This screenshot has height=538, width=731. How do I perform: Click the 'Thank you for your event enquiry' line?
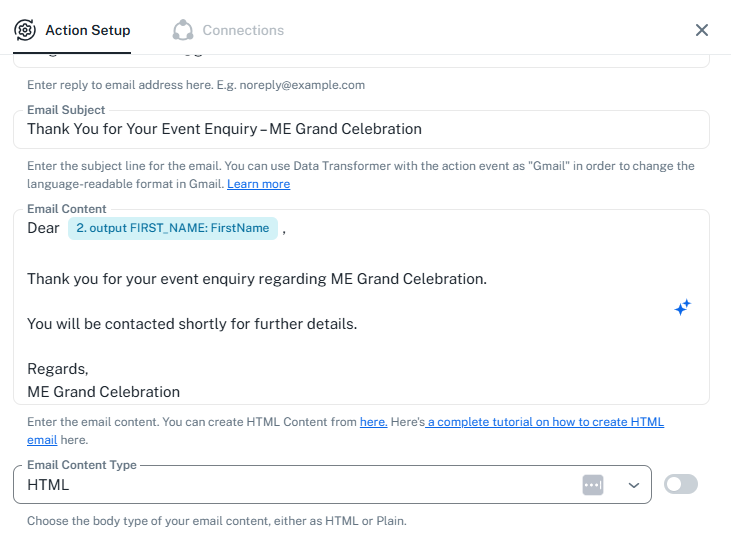coord(256,278)
